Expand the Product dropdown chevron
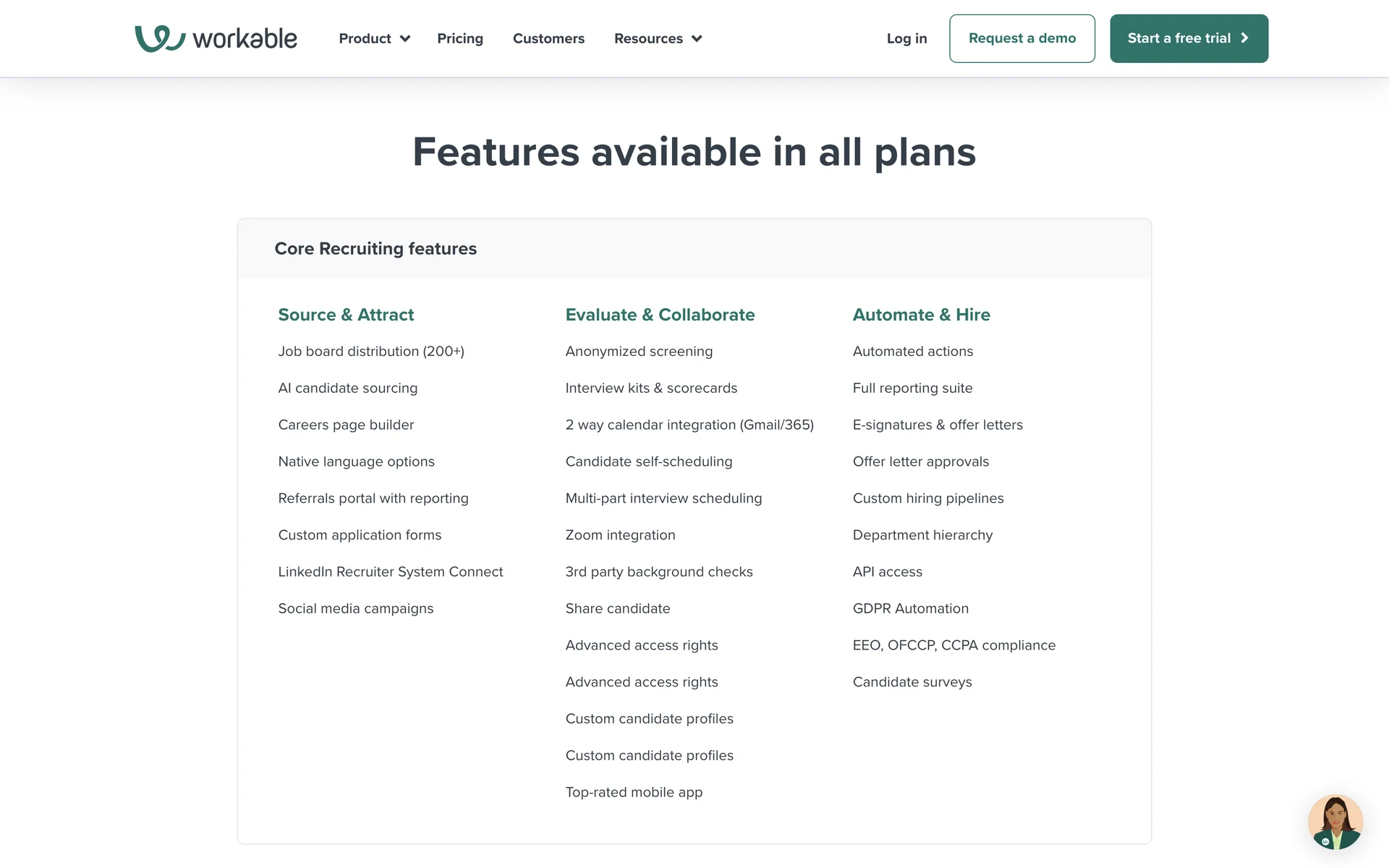Screen dimensions: 1389x868 405,39
